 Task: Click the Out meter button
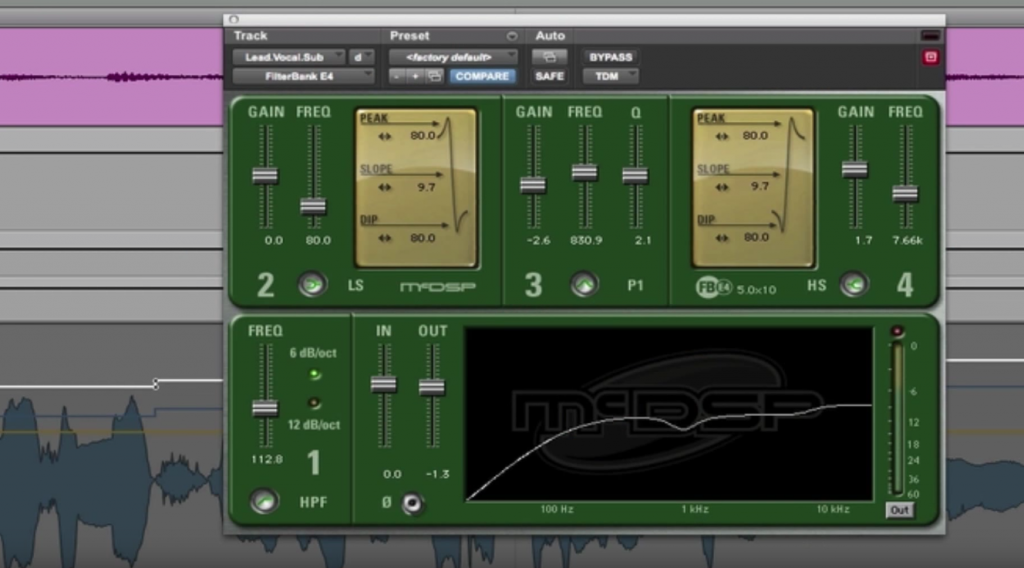pyautogui.click(x=899, y=511)
